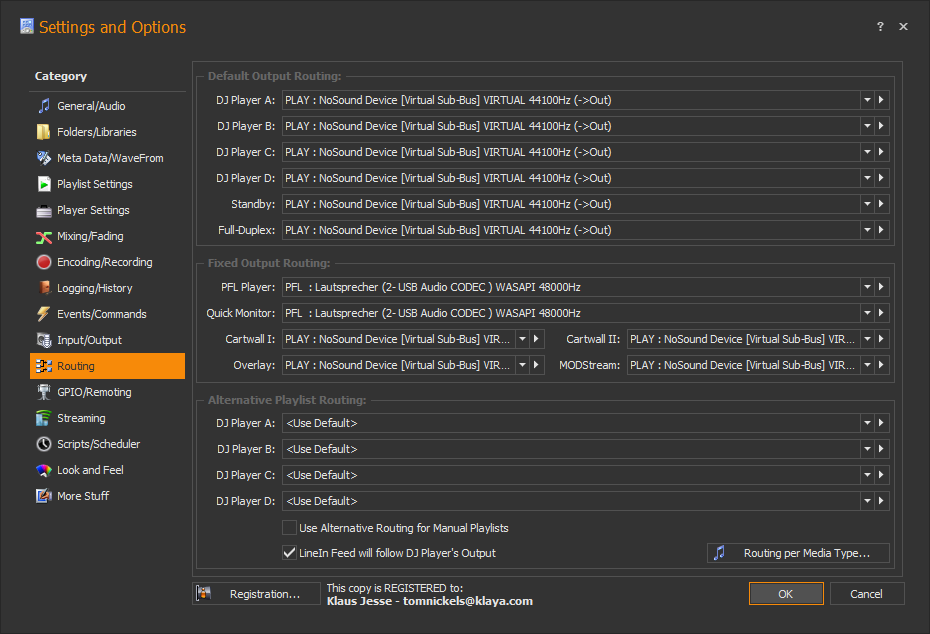Select the Input/Output category
The height and width of the screenshot is (634, 930).
[107, 340]
